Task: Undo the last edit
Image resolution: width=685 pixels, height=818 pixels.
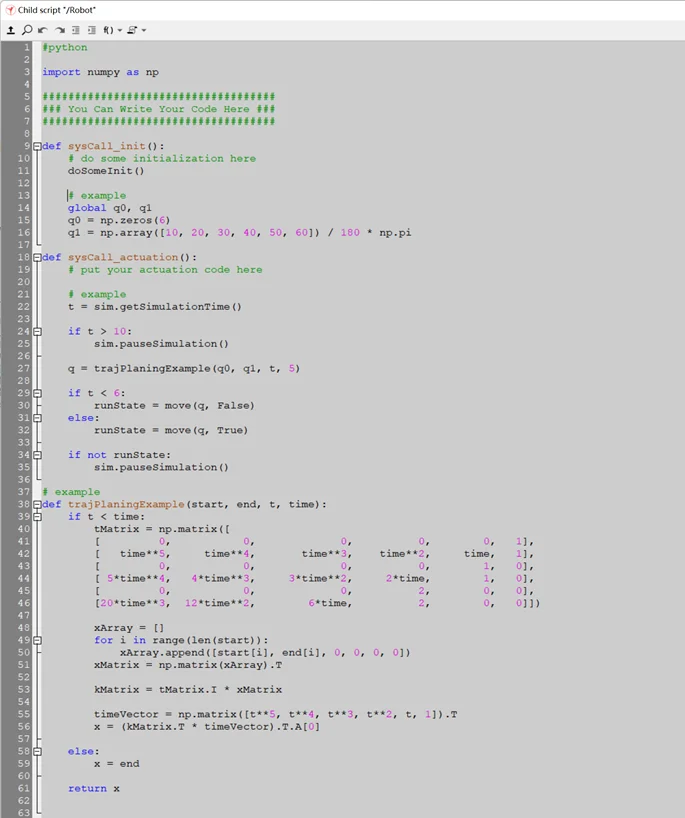Action: [43, 30]
